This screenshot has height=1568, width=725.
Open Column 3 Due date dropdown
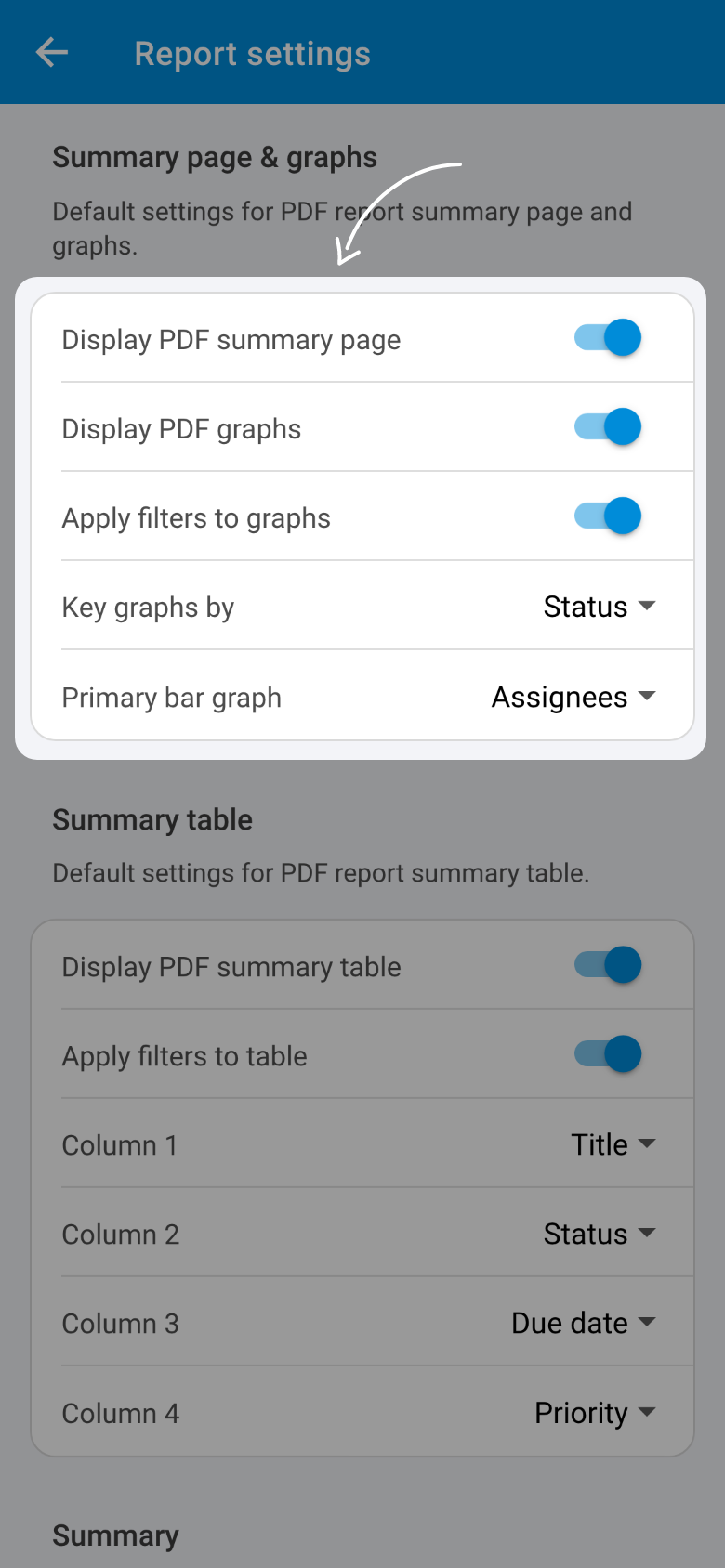[585, 1323]
